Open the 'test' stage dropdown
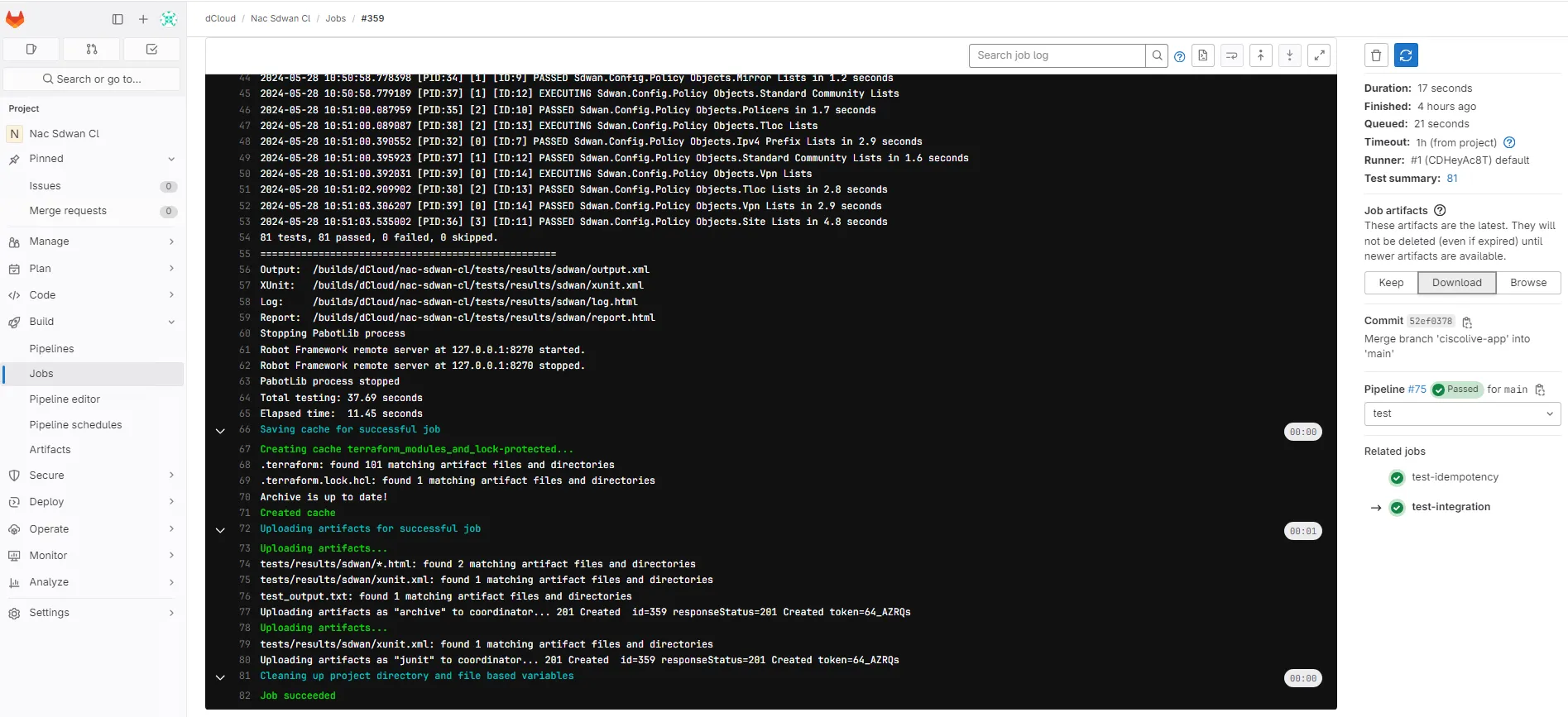 (x=1462, y=413)
